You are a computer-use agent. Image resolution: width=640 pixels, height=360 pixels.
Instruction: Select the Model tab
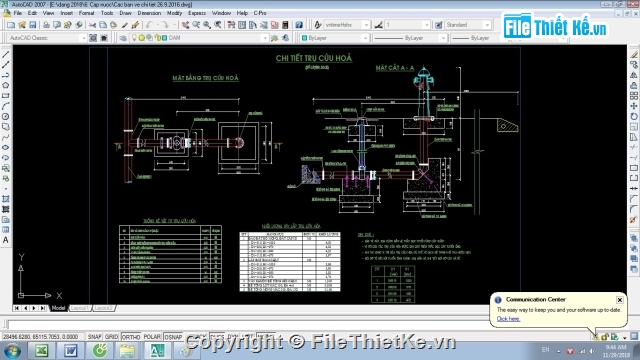click(58, 308)
